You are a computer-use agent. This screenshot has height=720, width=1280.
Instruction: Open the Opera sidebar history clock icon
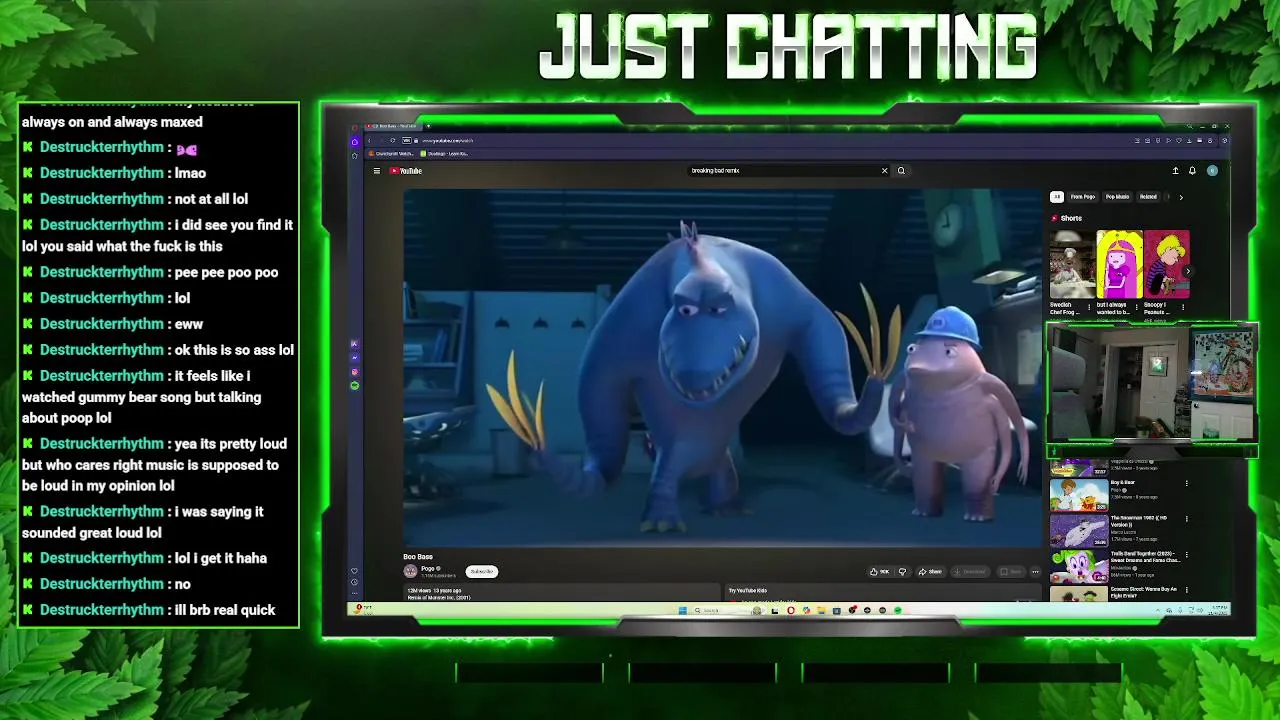click(354, 584)
